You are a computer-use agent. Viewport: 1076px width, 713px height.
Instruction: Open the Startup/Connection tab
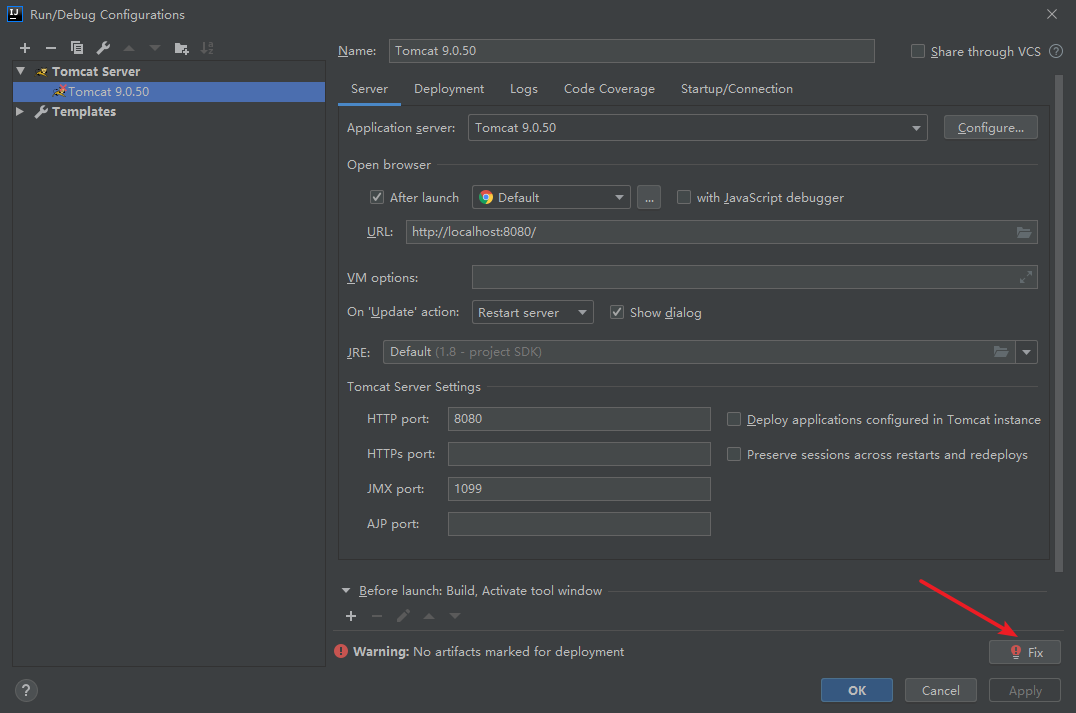[736, 89]
